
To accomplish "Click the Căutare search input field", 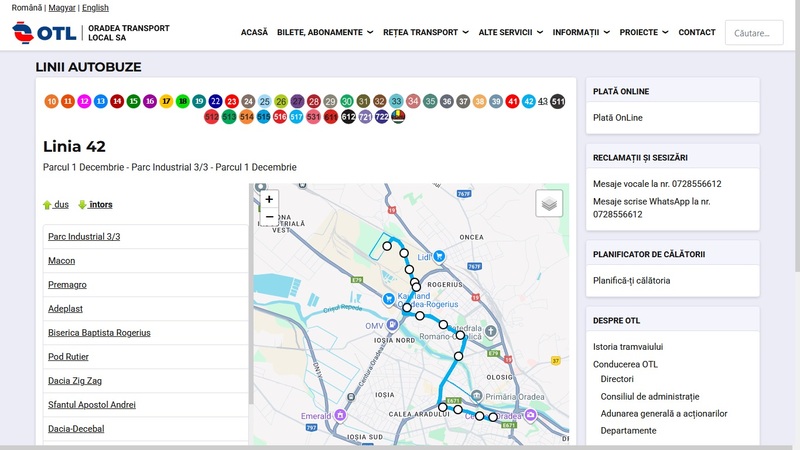I will (x=753, y=33).
